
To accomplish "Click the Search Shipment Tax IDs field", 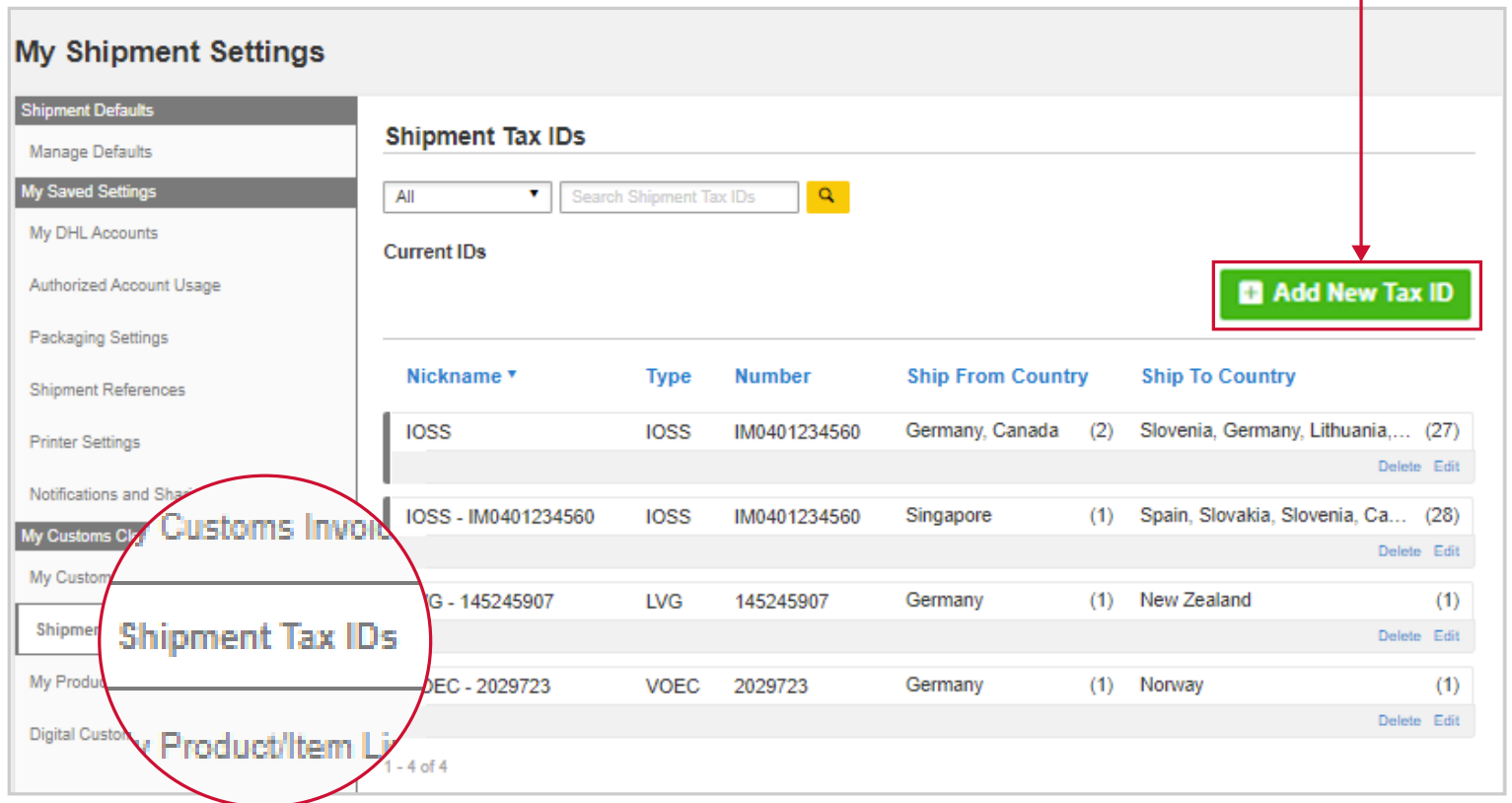I will 679,197.
